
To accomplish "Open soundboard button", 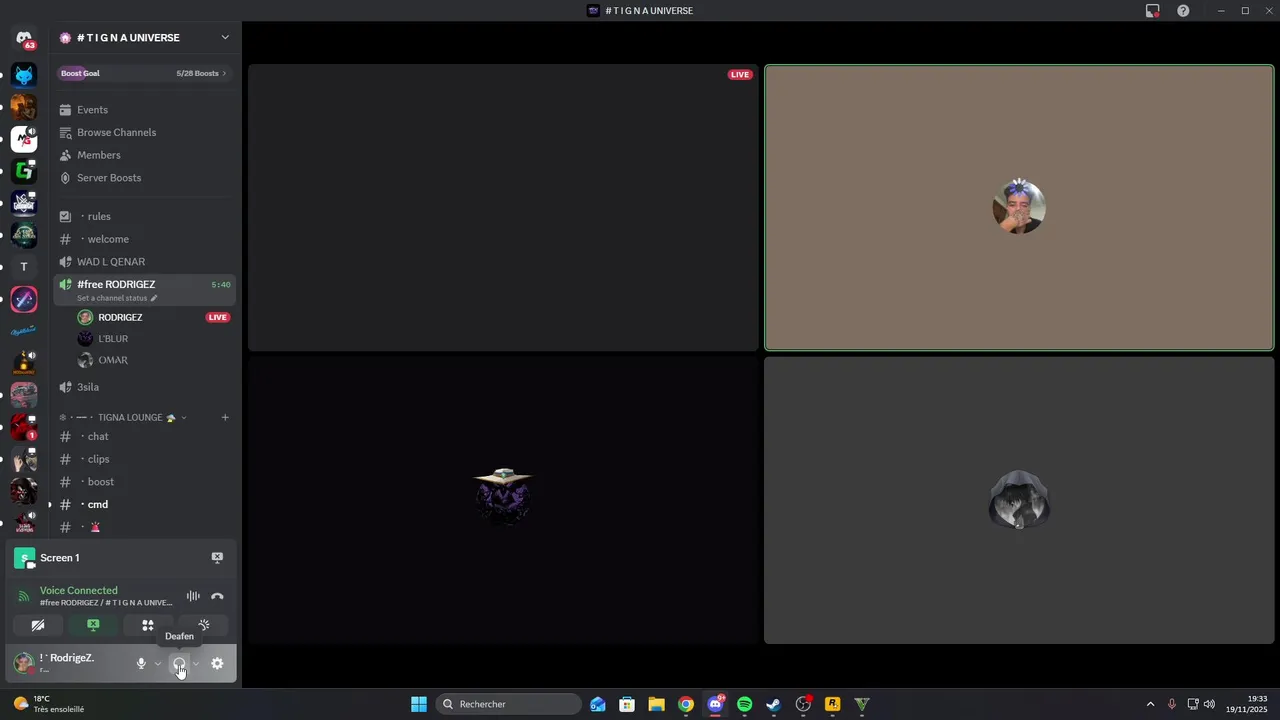I will coord(204,625).
